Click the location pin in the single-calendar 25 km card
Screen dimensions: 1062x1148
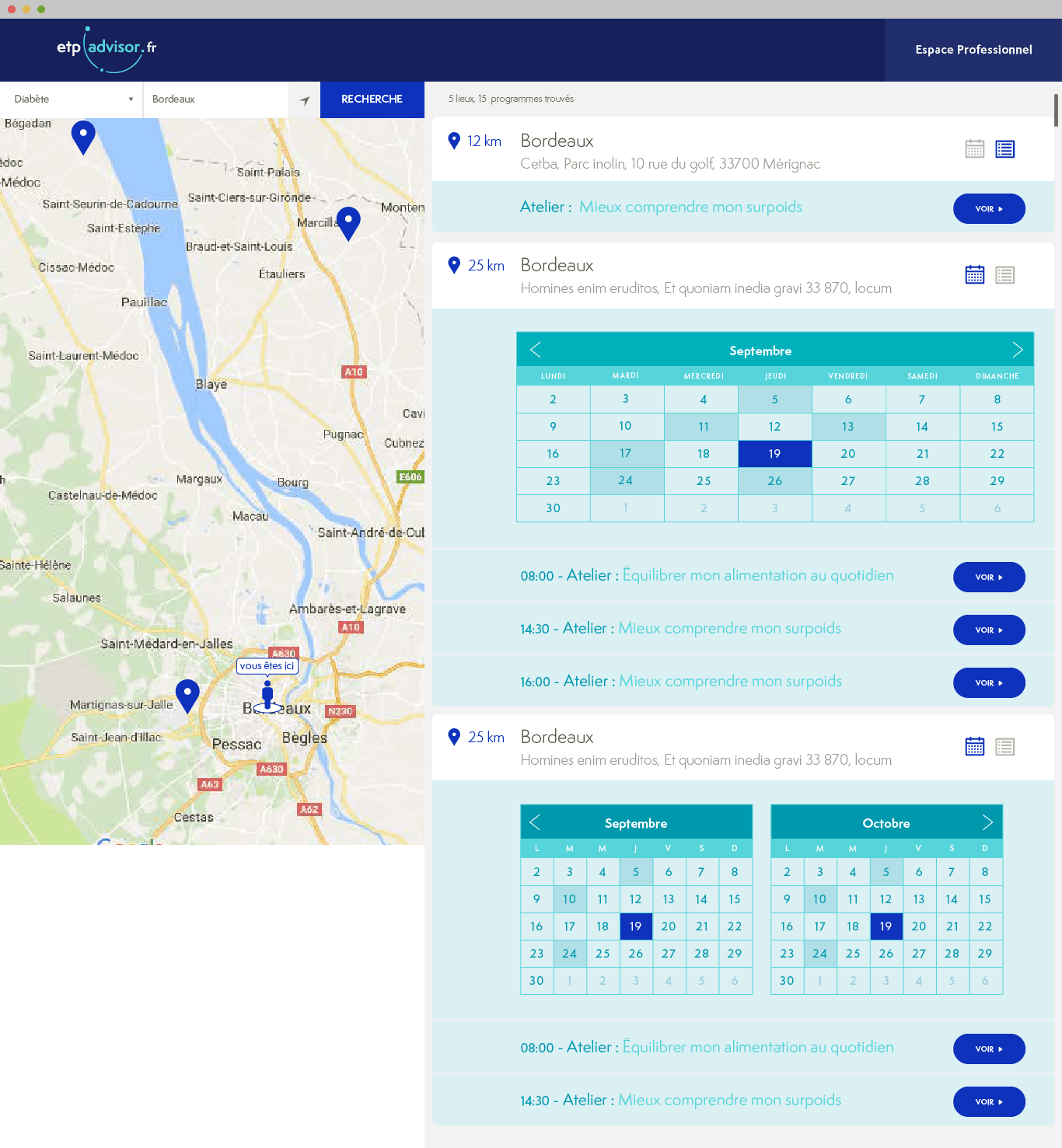point(454,265)
